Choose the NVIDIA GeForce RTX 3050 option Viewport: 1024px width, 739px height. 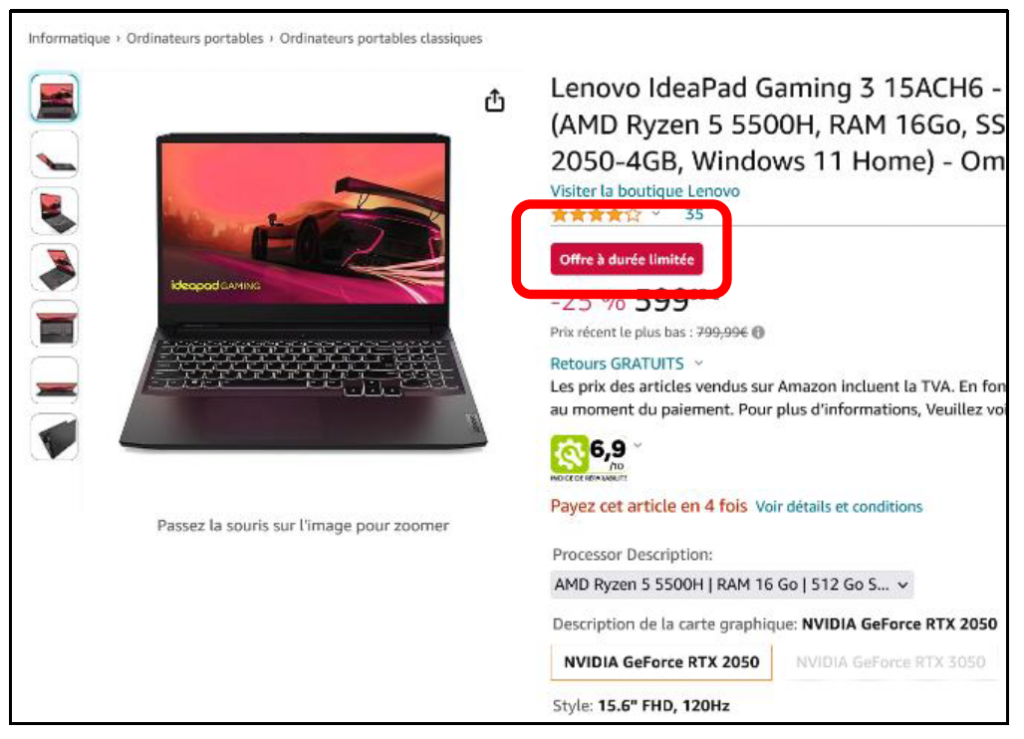click(x=890, y=662)
